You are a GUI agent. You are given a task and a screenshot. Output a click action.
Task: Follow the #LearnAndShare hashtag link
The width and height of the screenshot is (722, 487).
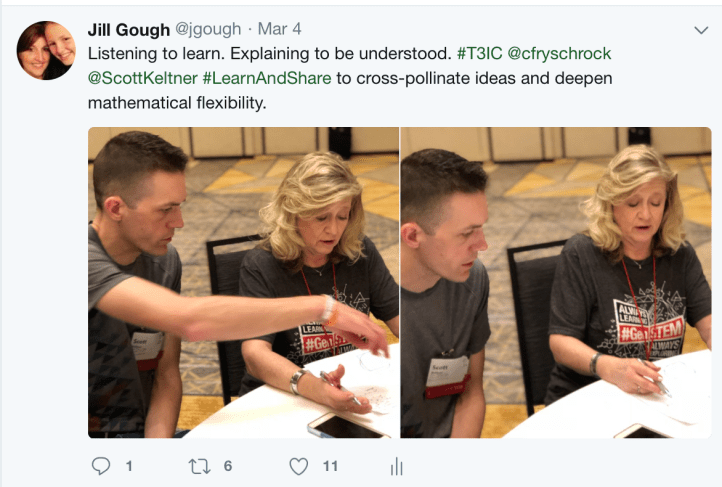click(x=267, y=78)
